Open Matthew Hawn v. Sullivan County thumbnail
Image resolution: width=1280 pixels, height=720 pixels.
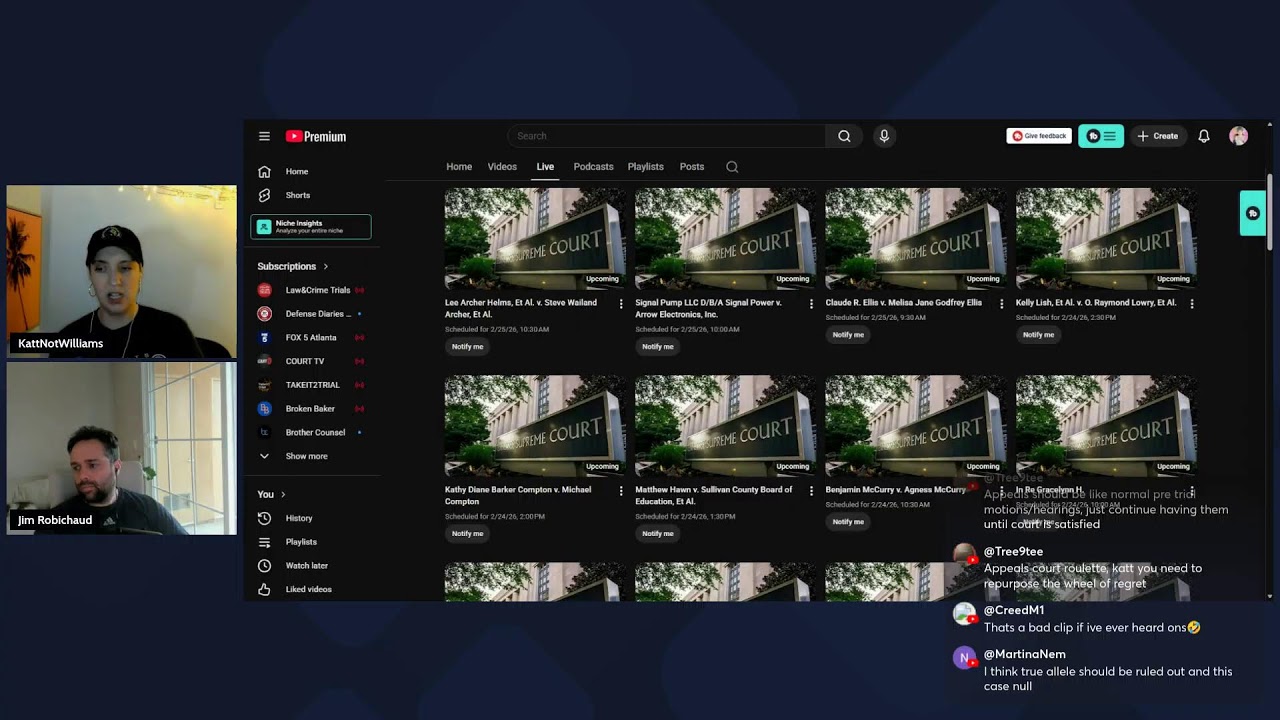725,426
